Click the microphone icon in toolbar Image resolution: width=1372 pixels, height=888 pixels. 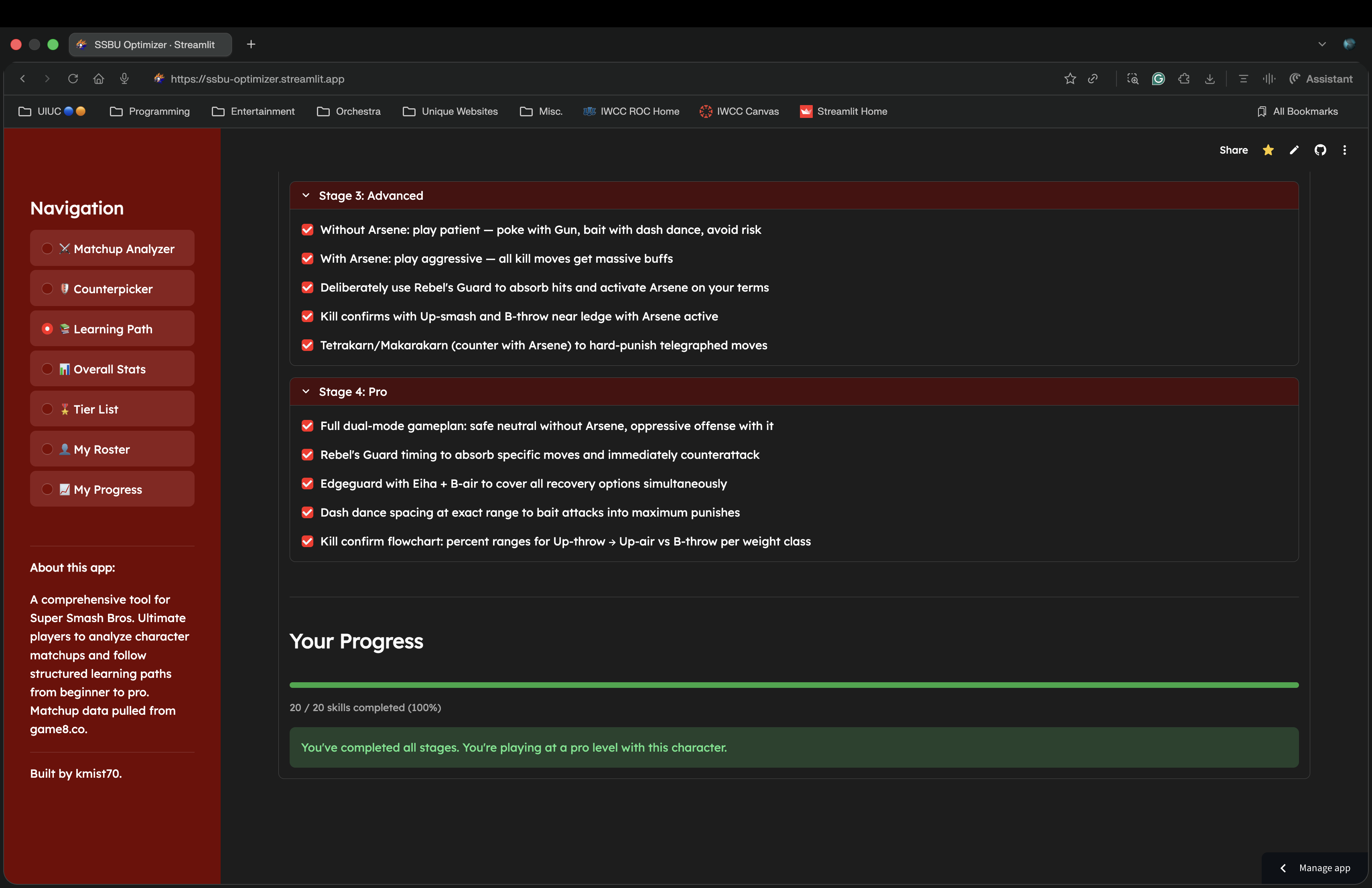pyautogui.click(x=124, y=79)
